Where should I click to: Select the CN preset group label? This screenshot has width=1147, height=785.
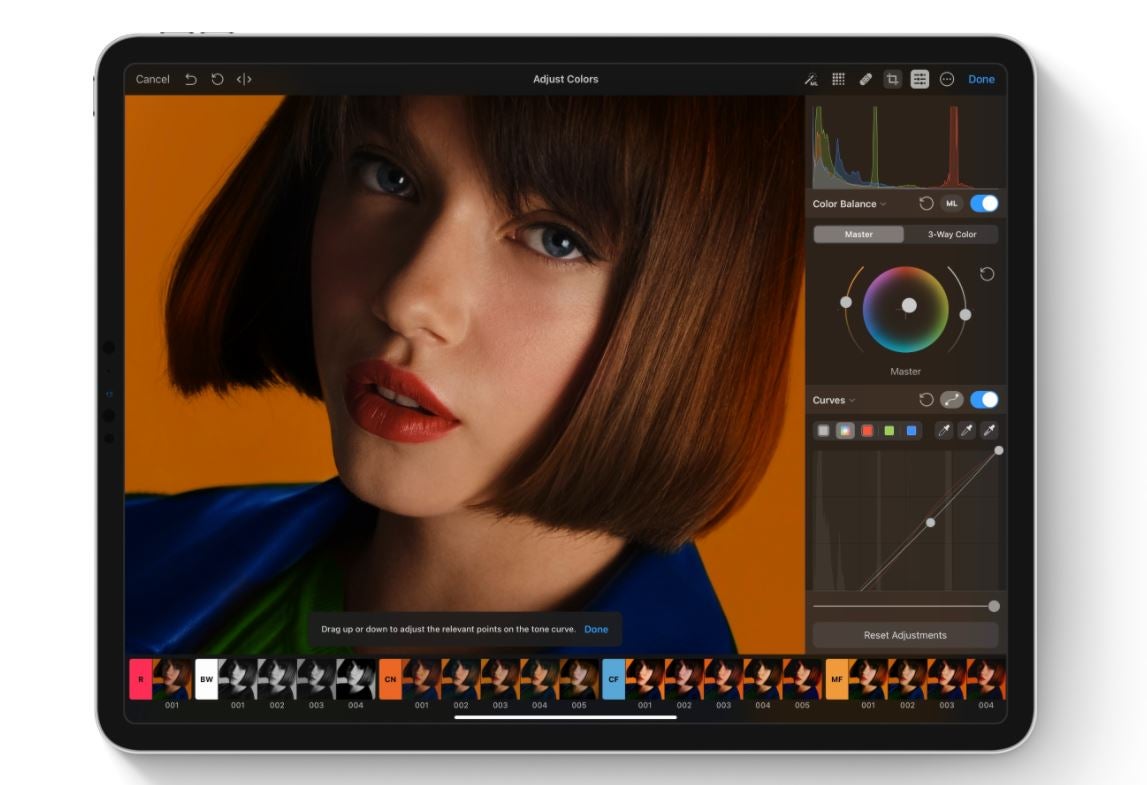[x=390, y=679]
